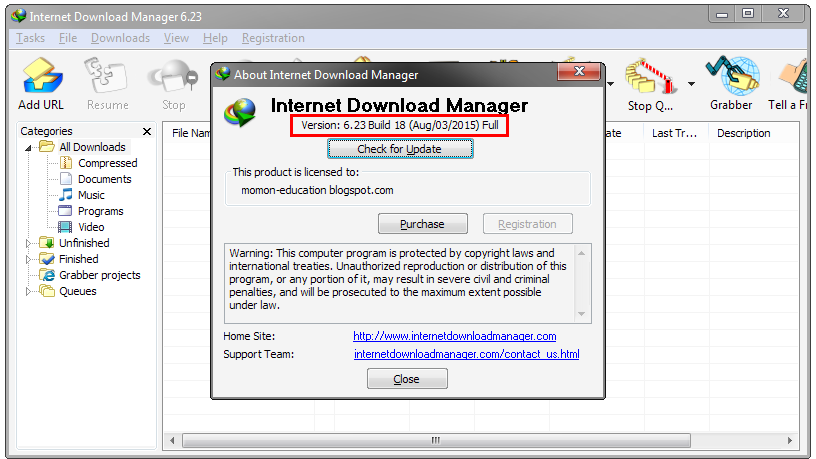Select the Video tree label

pyautogui.click(x=91, y=227)
